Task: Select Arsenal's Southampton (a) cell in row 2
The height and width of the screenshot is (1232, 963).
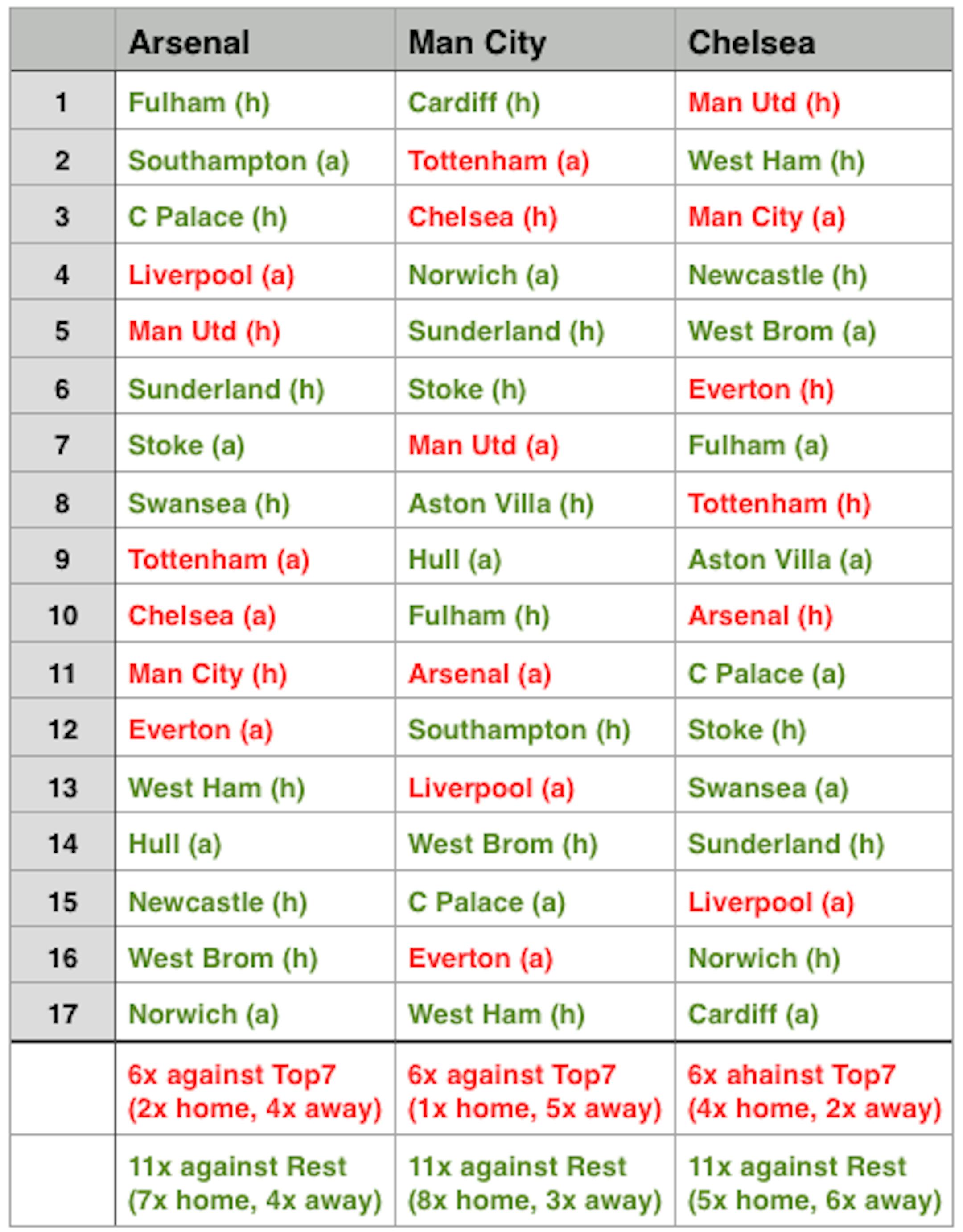Action: tap(238, 161)
